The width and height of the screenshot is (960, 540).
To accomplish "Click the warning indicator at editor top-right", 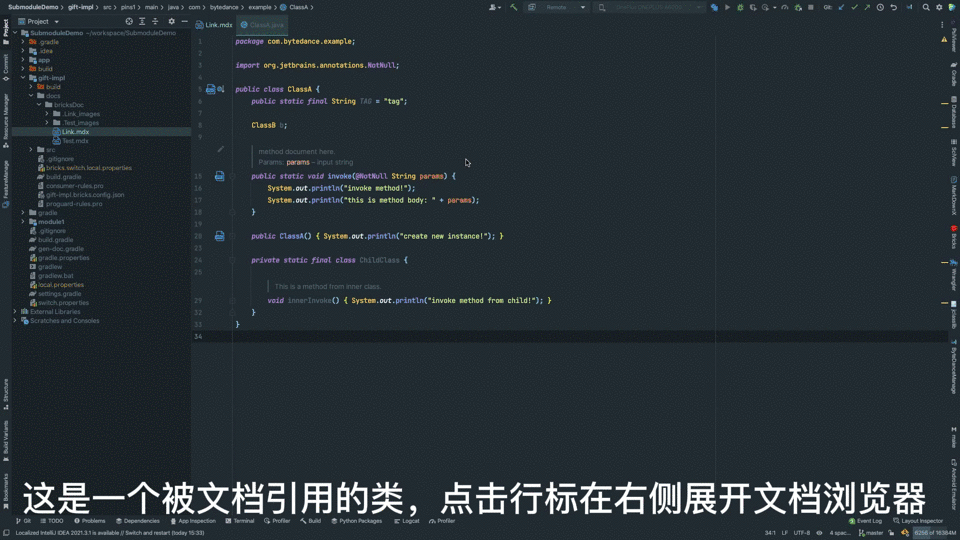I will tap(943, 40).
